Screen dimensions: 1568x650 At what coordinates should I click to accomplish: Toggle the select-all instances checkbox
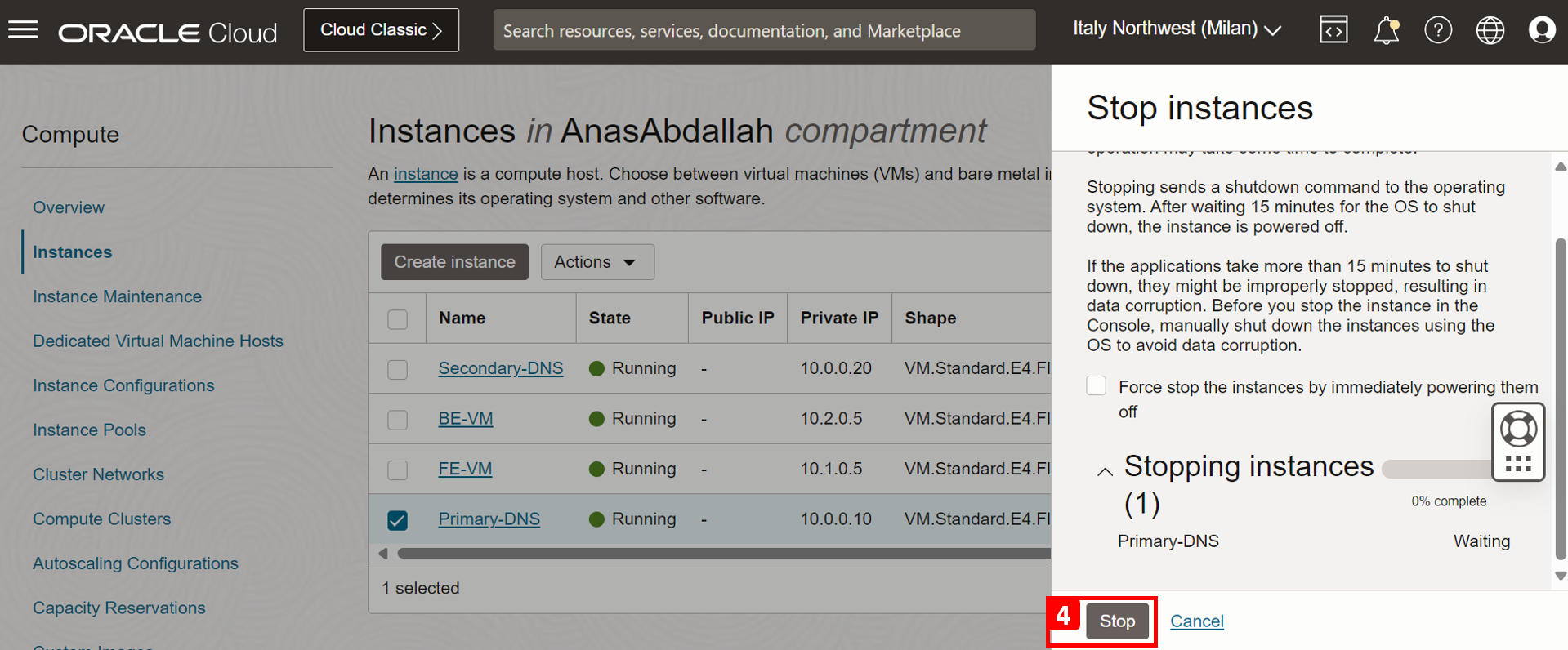[x=398, y=319]
